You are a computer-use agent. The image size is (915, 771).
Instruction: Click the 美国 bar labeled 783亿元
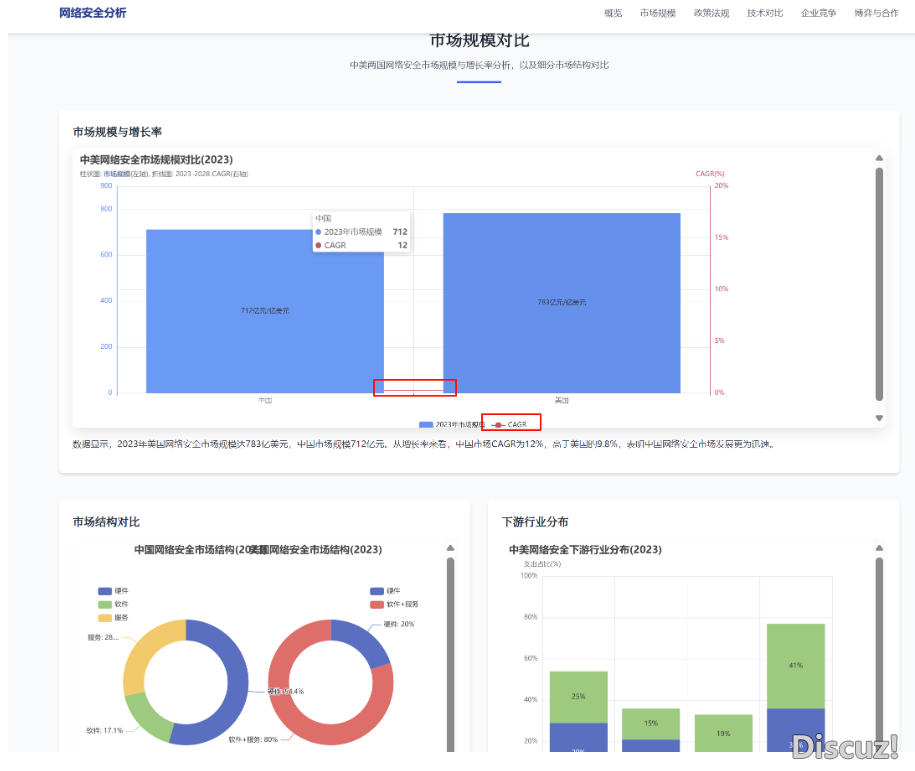click(561, 302)
